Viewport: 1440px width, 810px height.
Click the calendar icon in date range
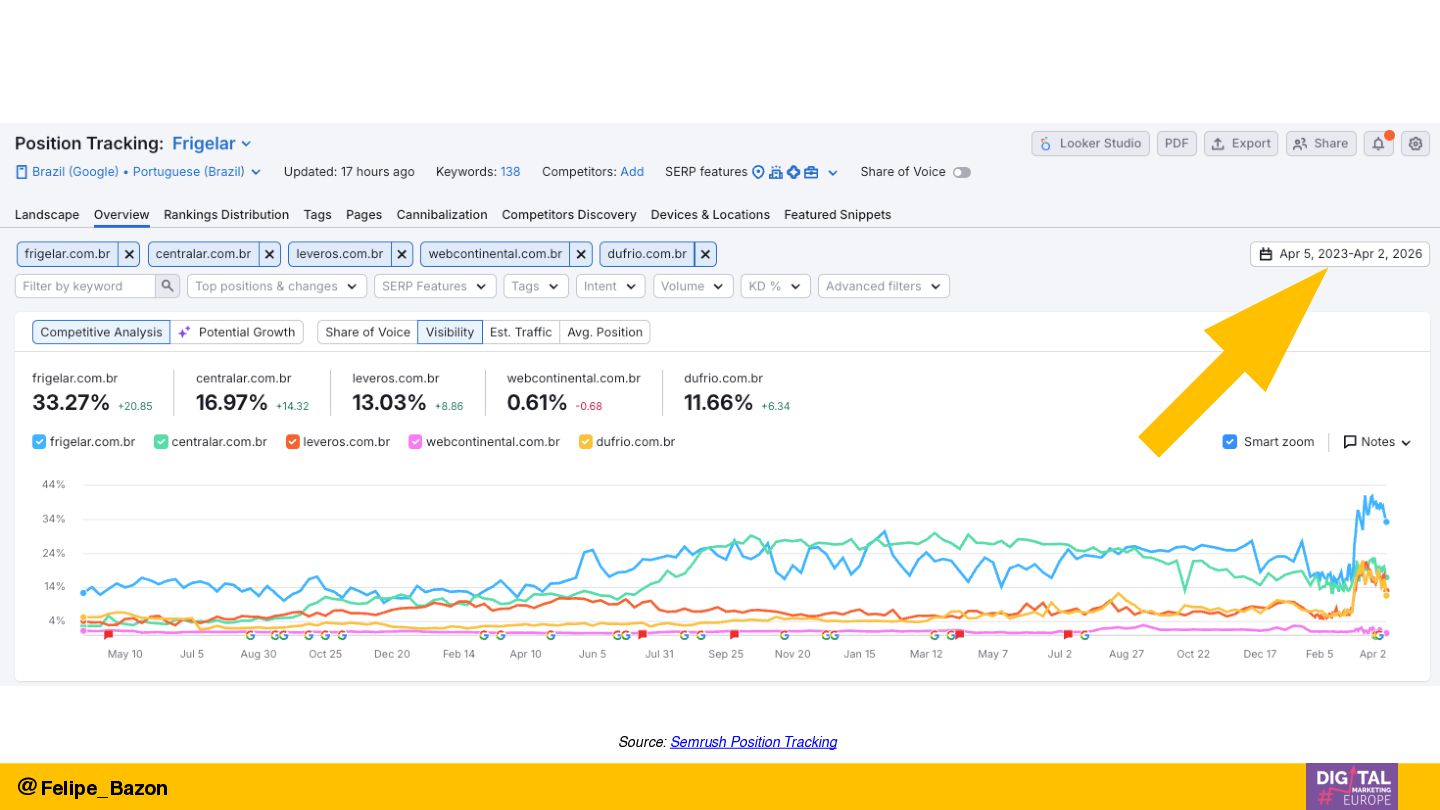[x=1265, y=254]
